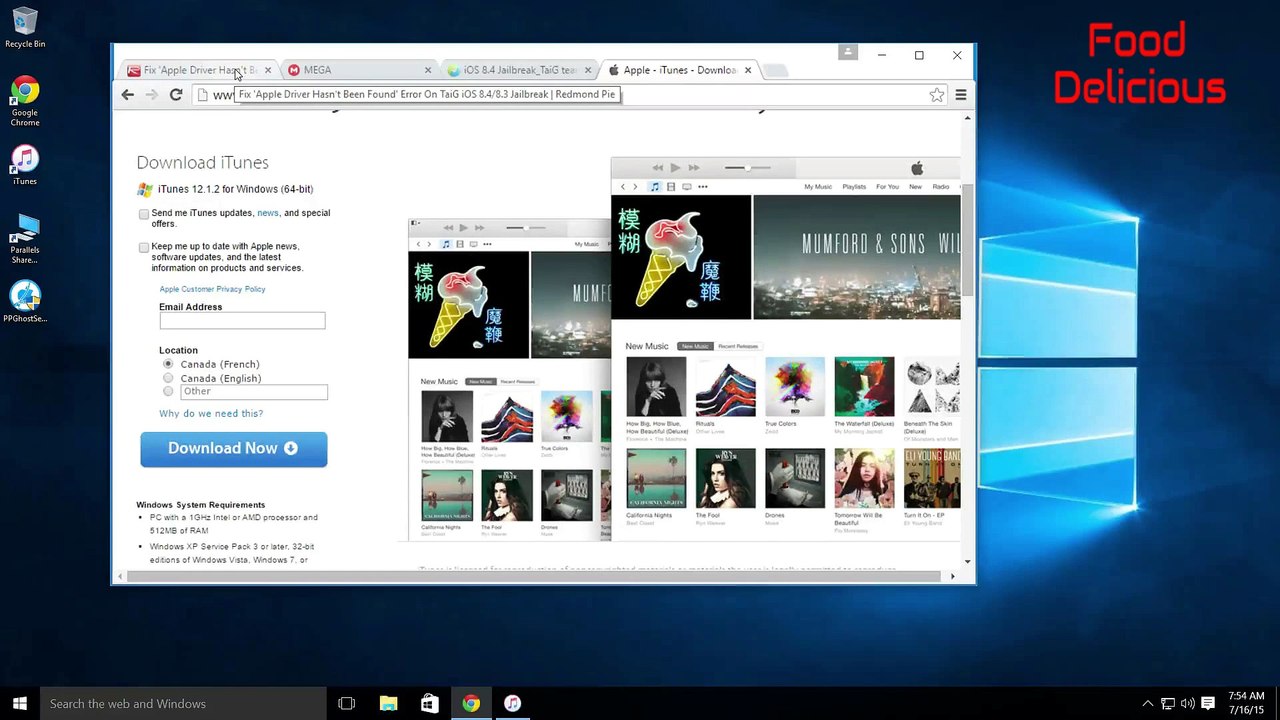Switch to the MEGA tab
The height and width of the screenshot is (720, 1280).
(x=358, y=70)
